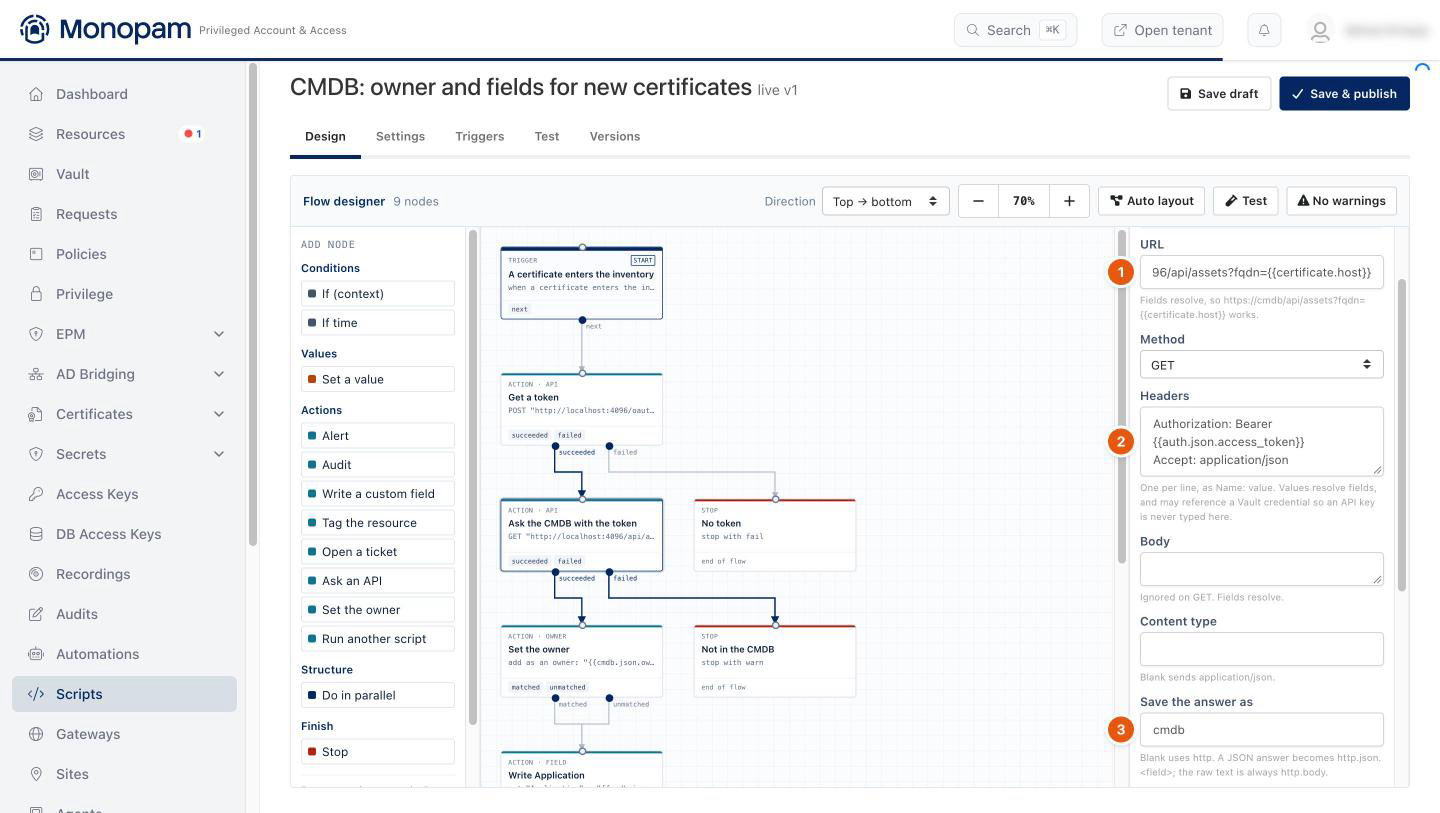Switch to the Triggers tab
Image resolution: width=1440 pixels, height=813 pixels.
tap(479, 136)
